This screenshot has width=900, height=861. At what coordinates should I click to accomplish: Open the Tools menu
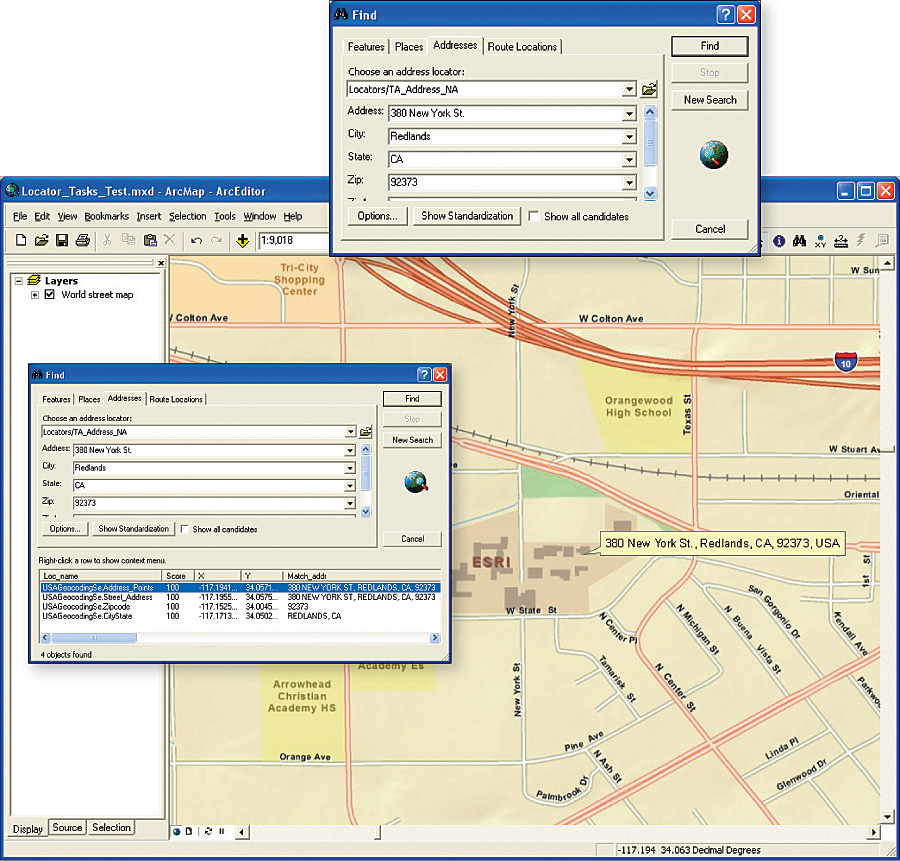click(x=225, y=216)
